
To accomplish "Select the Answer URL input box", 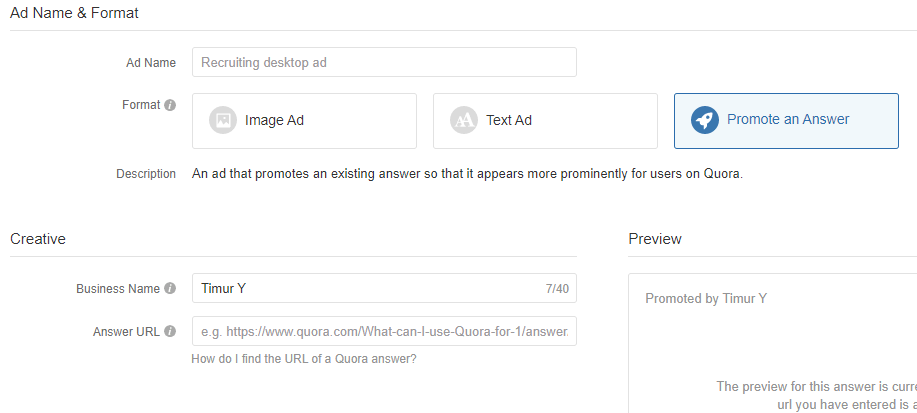I will pos(384,331).
